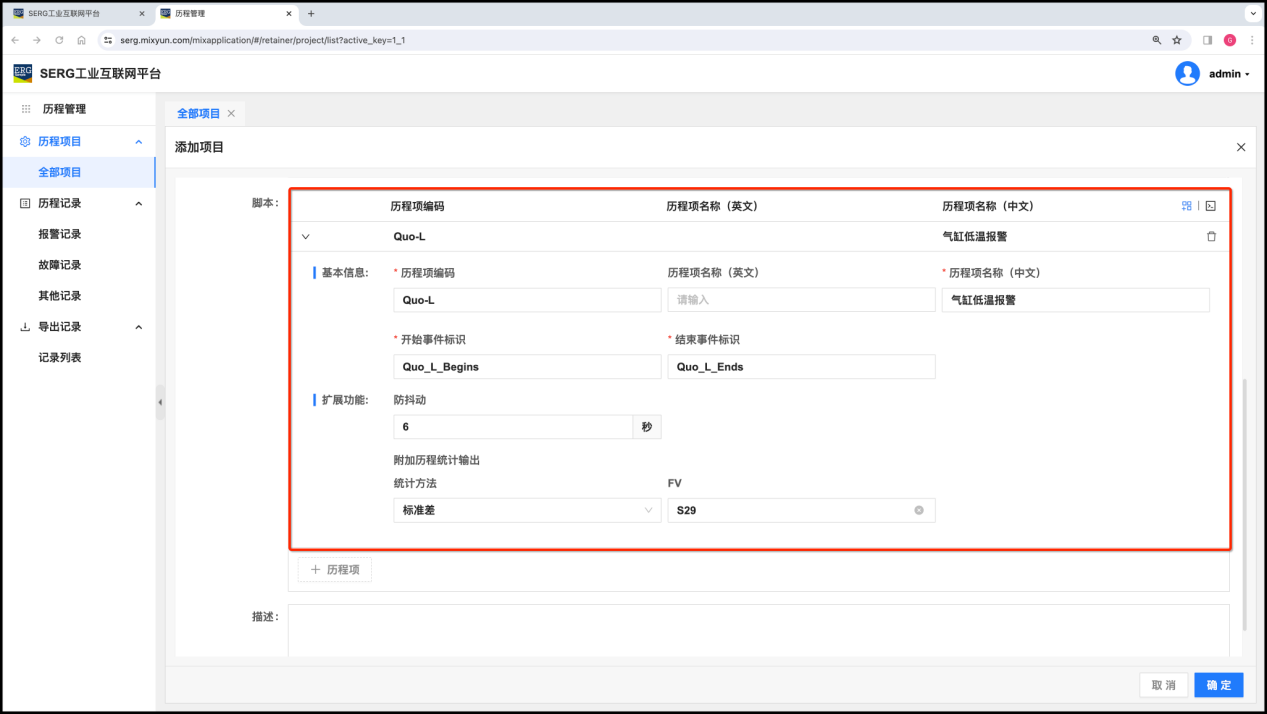Open the 统计方法 dropdown showing 标准差

527,510
